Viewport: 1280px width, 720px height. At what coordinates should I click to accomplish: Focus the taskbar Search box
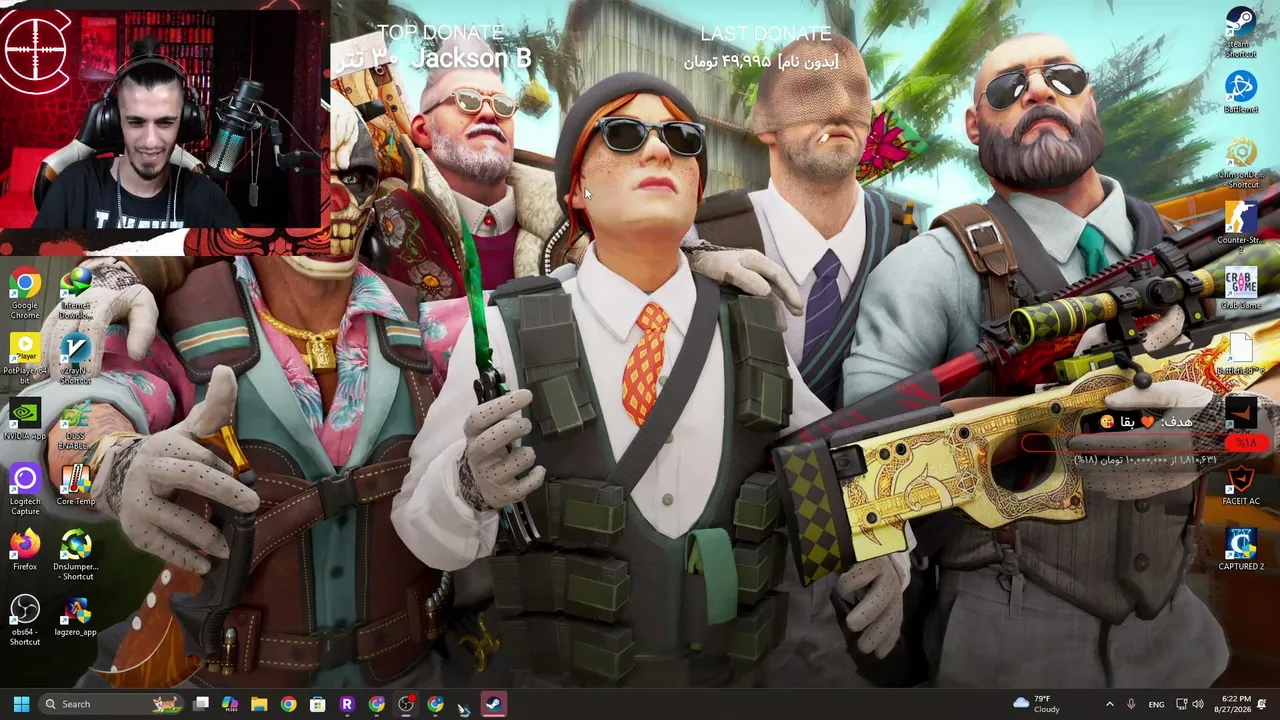point(112,704)
